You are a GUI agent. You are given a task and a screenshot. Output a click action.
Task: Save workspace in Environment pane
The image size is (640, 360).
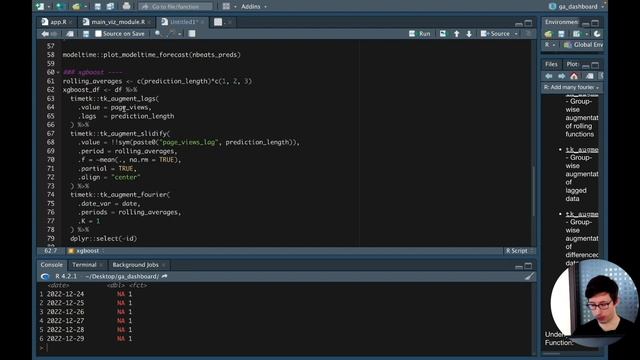(561, 34)
